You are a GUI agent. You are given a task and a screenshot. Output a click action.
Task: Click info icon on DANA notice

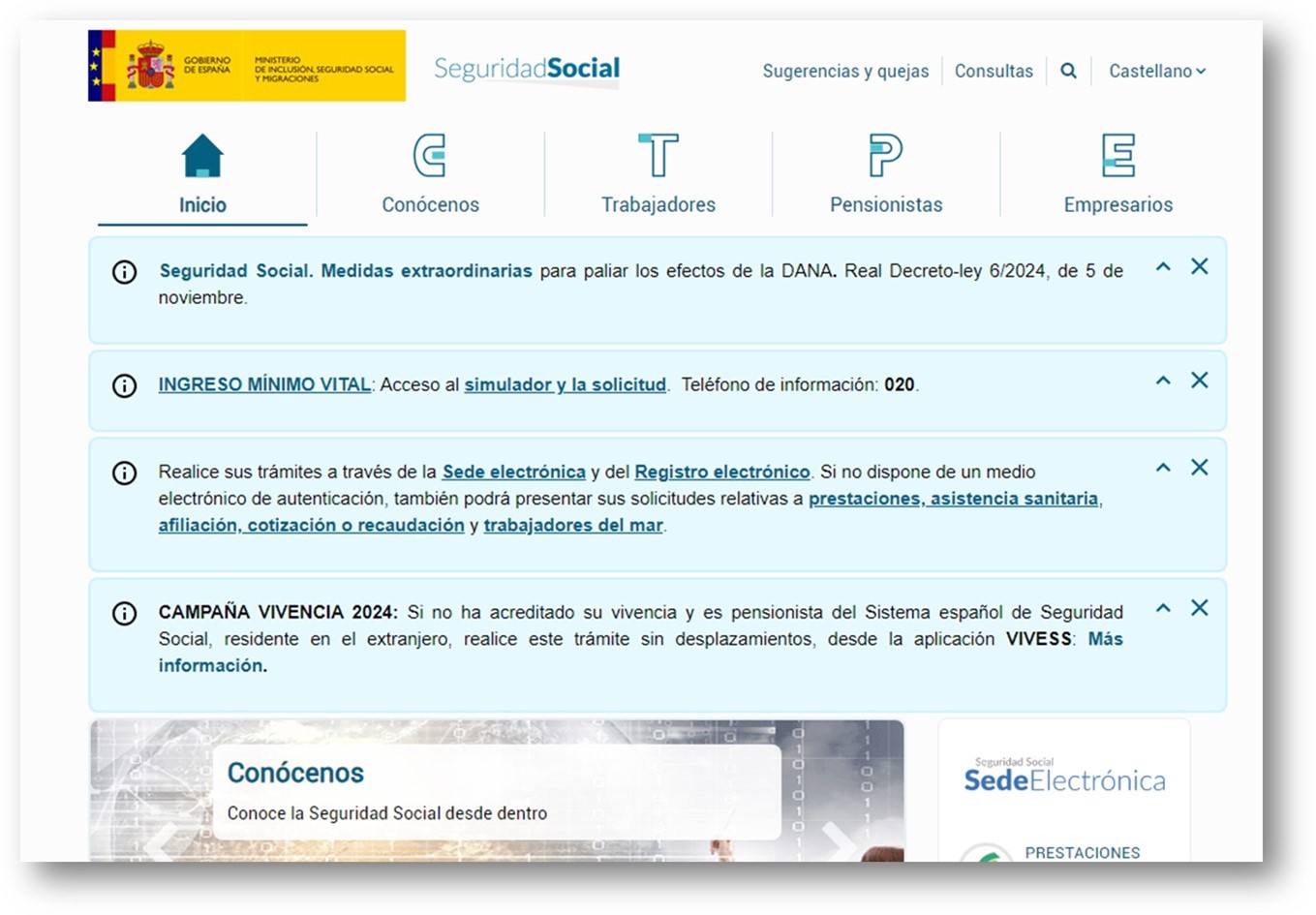(125, 272)
